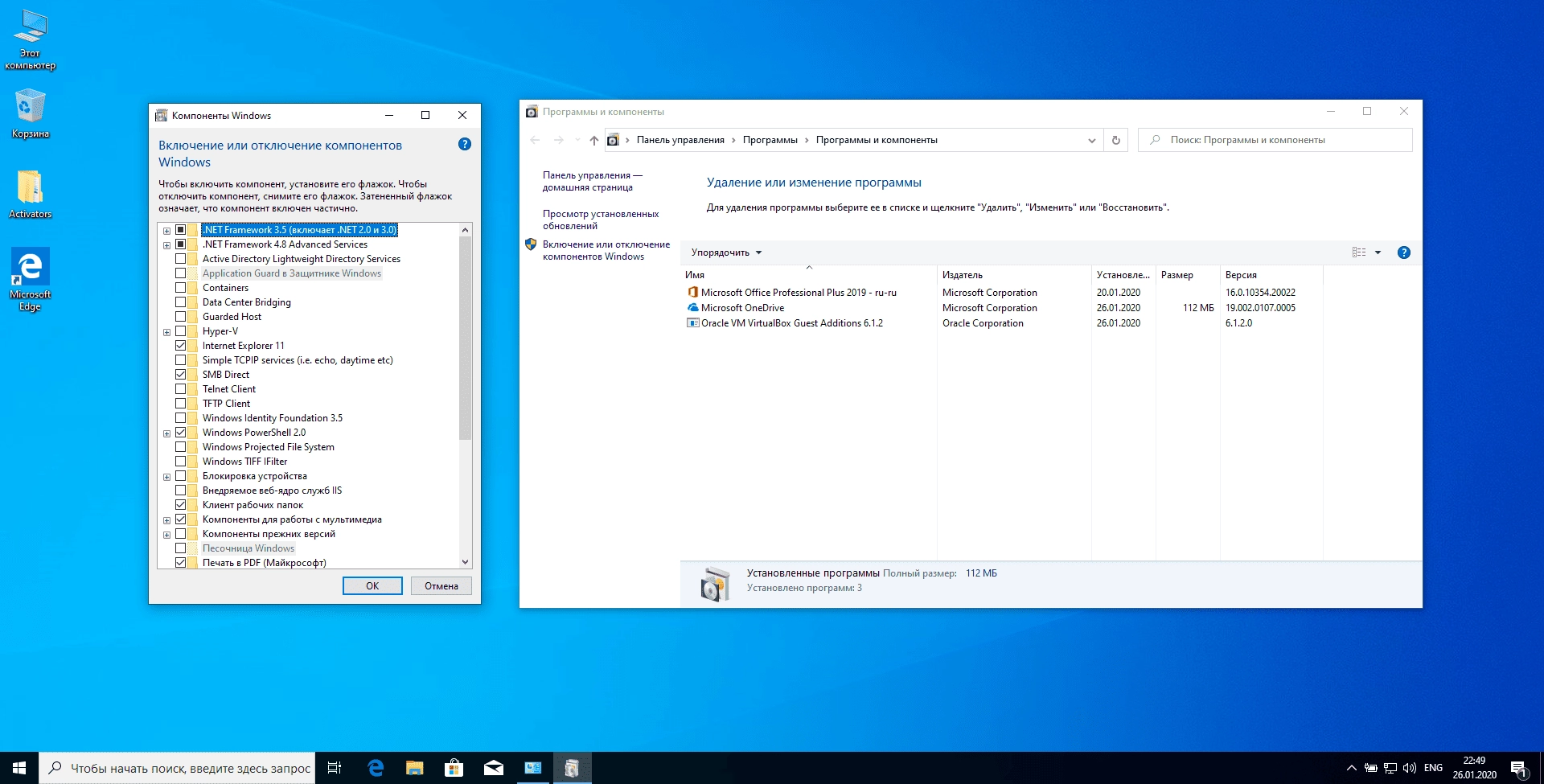Open the Этот компьютер desktop icon
Image resolution: width=1544 pixels, height=784 pixels.
31,40
